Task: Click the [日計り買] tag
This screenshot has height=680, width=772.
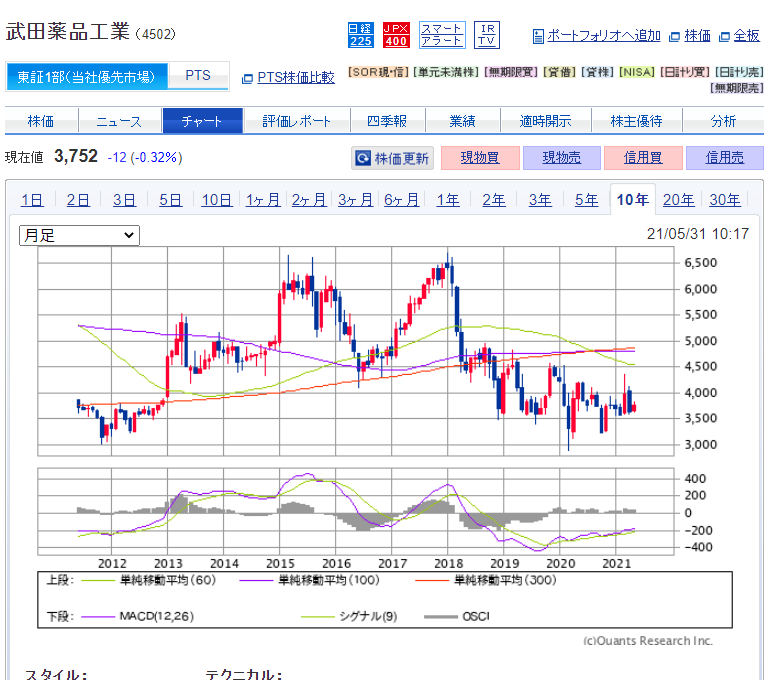Action: (685, 72)
